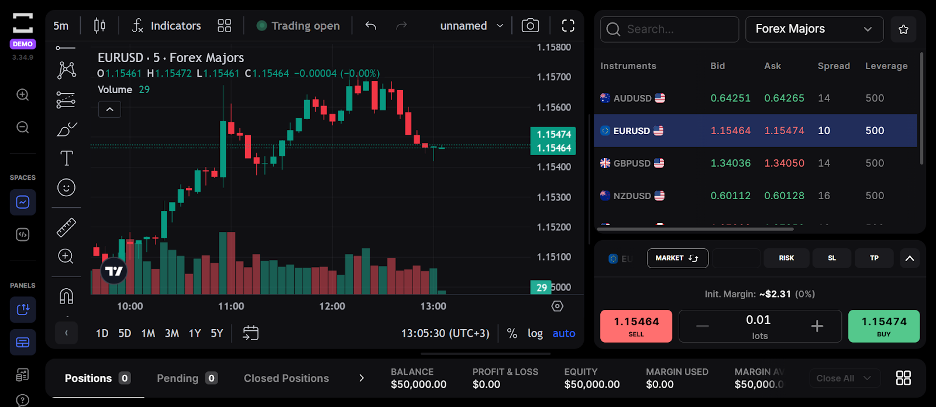Switch to the Closed Positions tab

pyautogui.click(x=287, y=378)
